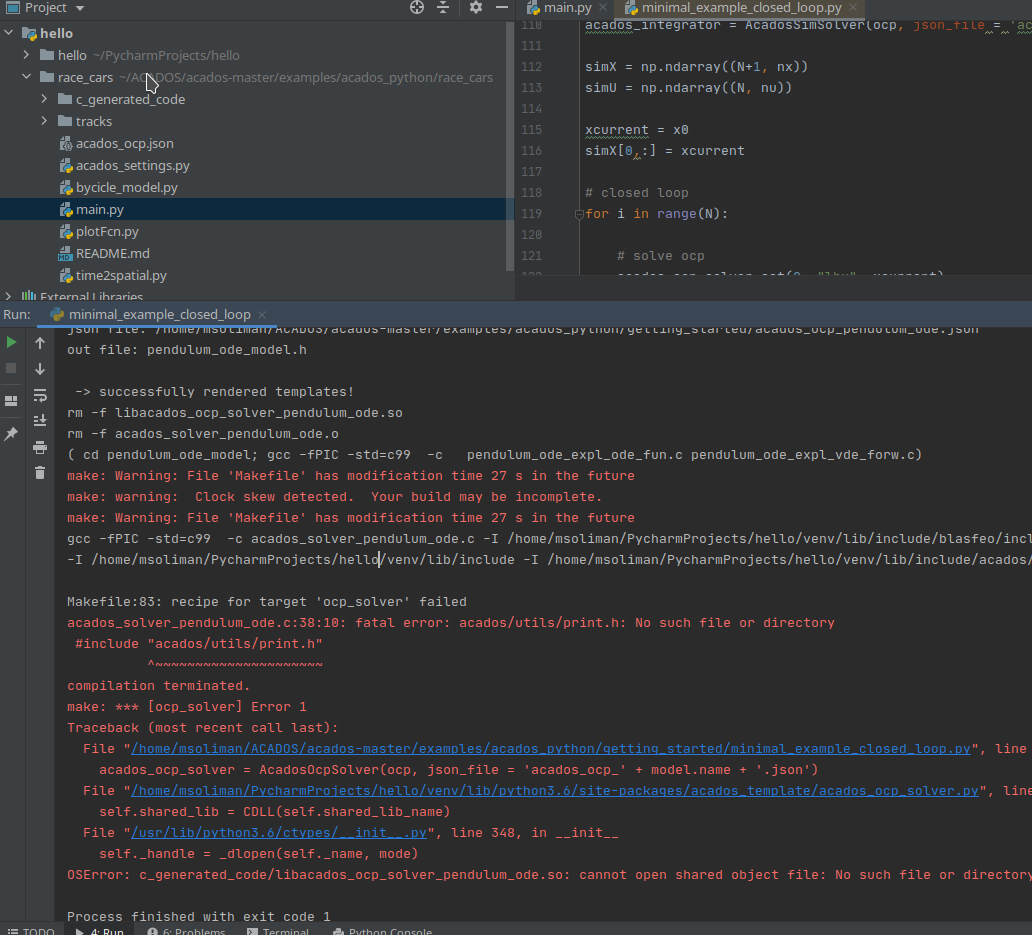Open the ctypes __init__.py traceback link
This screenshot has height=935, width=1032.
[278, 832]
